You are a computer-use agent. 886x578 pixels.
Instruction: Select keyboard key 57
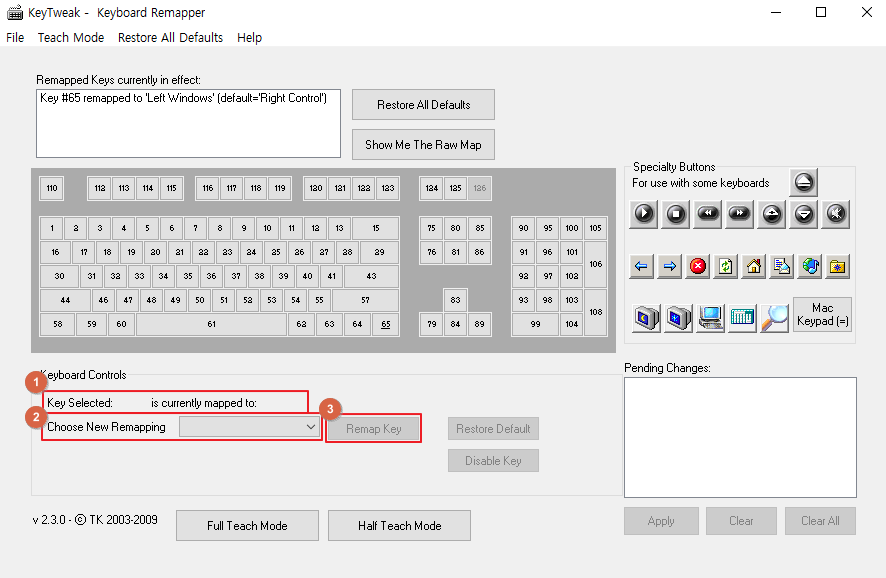365,300
